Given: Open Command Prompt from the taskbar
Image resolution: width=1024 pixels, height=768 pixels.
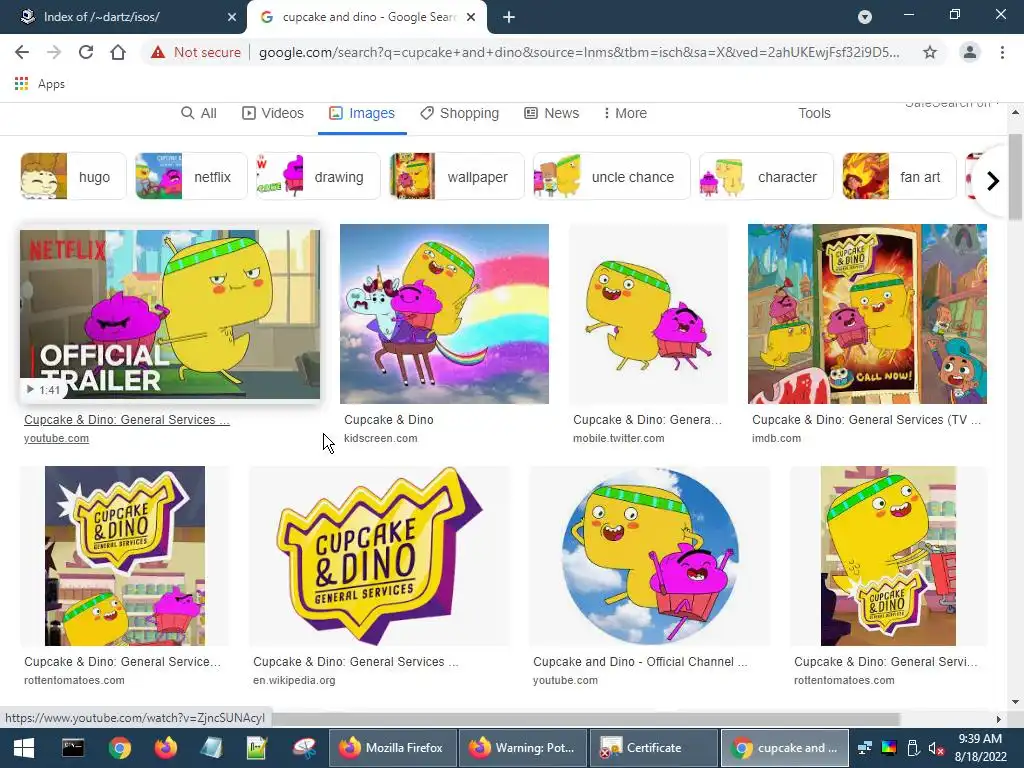Looking at the screenshot, I should [x=72, y=748].
